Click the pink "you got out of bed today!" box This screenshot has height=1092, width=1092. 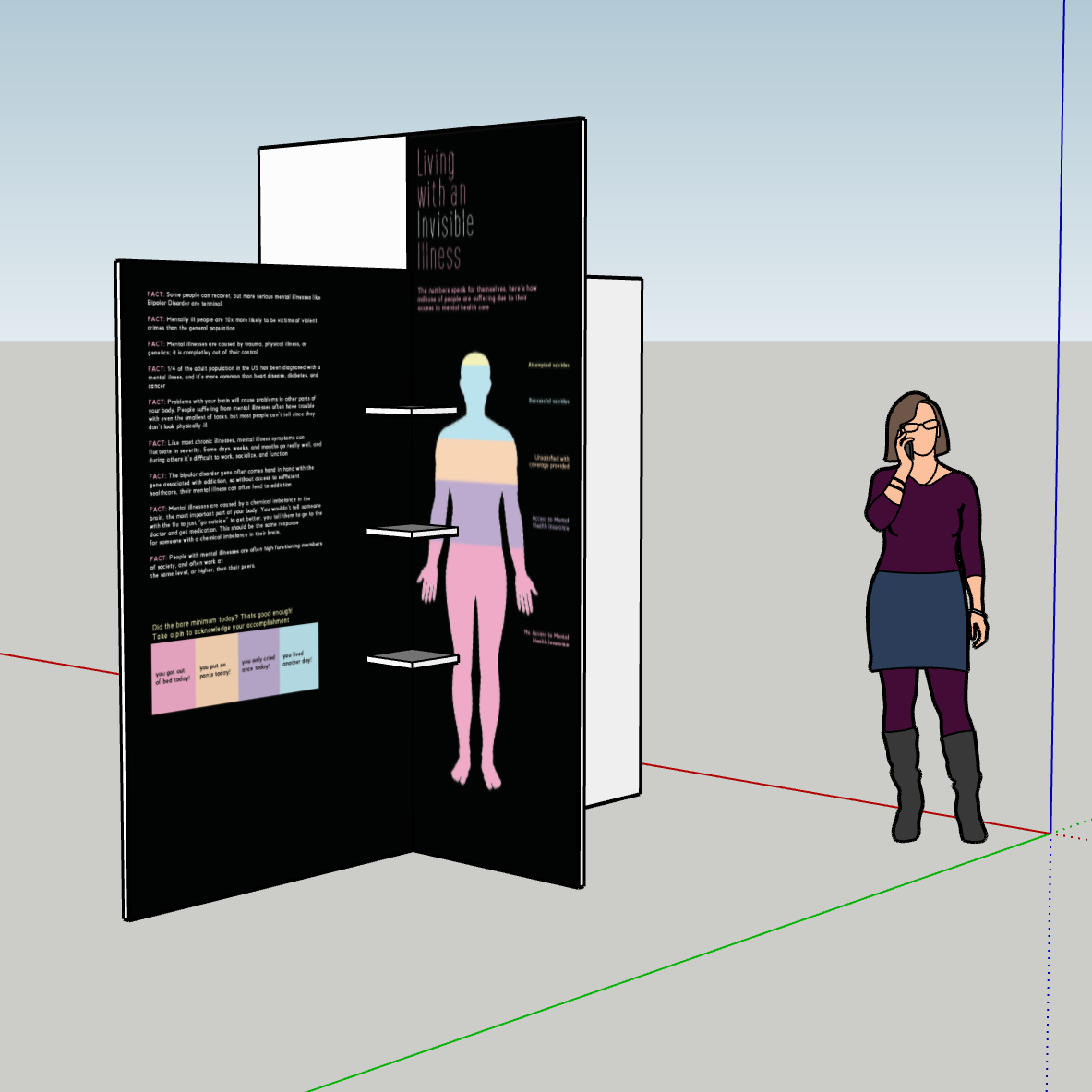pos(173,678)
